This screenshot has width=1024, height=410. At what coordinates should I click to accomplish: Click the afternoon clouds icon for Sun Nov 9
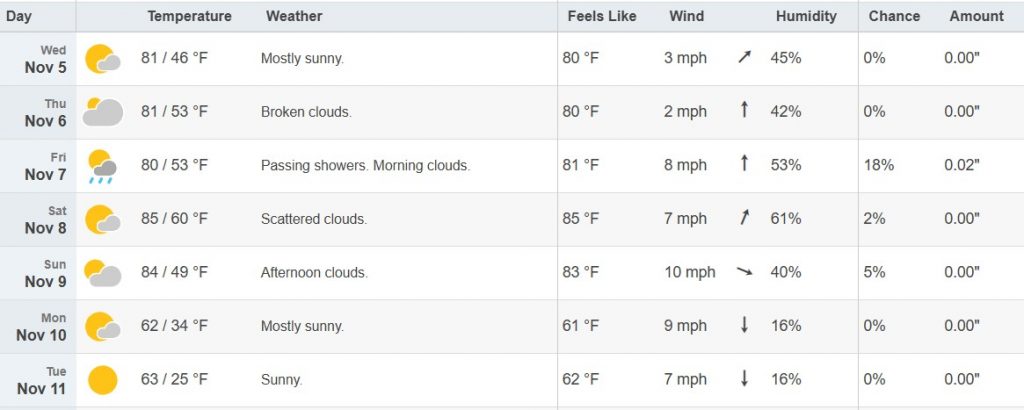point(102,272)
